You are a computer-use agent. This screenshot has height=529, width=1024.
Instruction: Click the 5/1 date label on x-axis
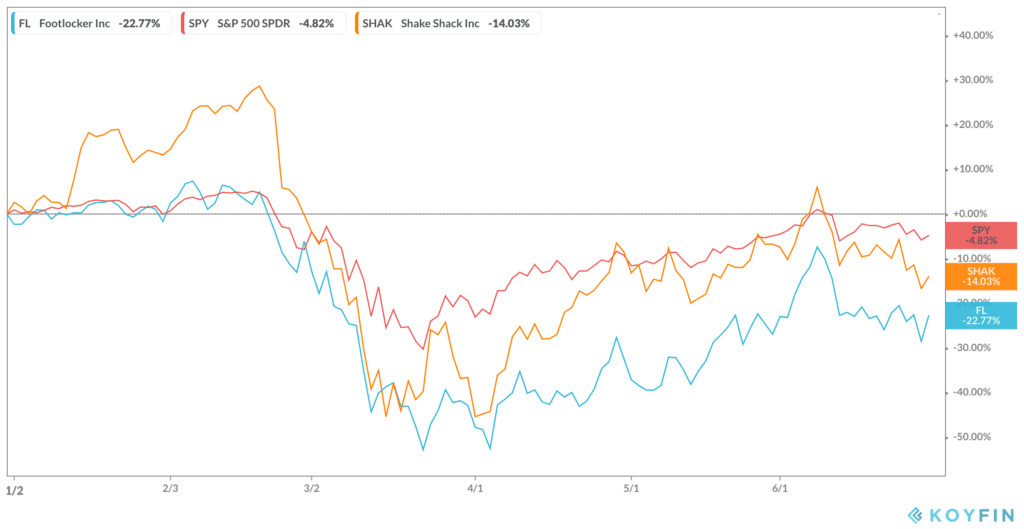pos(630,489)
